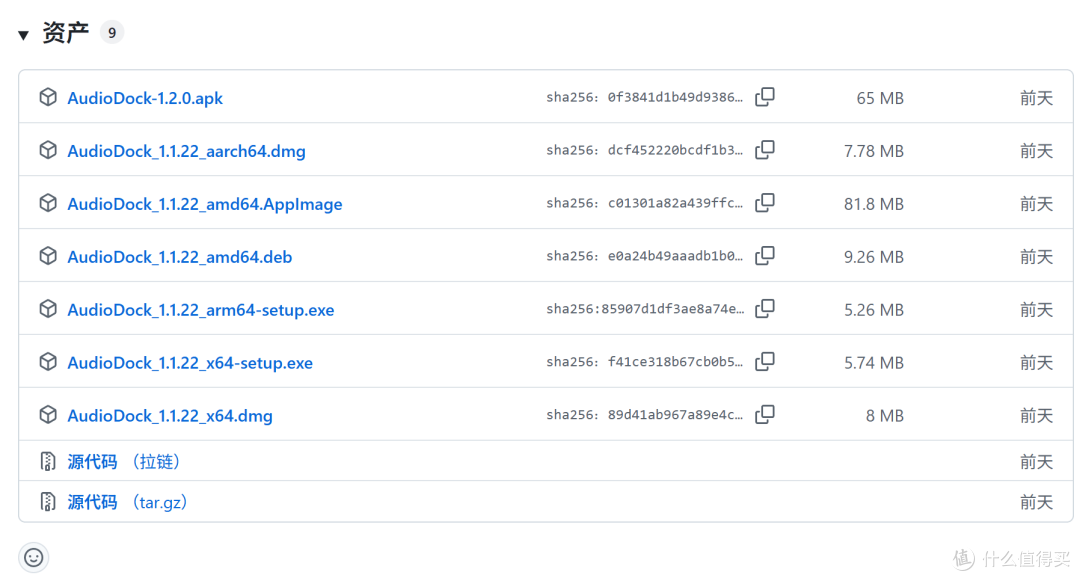Image resolution: width=1080 pixels, height=581 pixels.
Task: Collapse the 资产 assets section triangle
Action: tap(23, 34)
